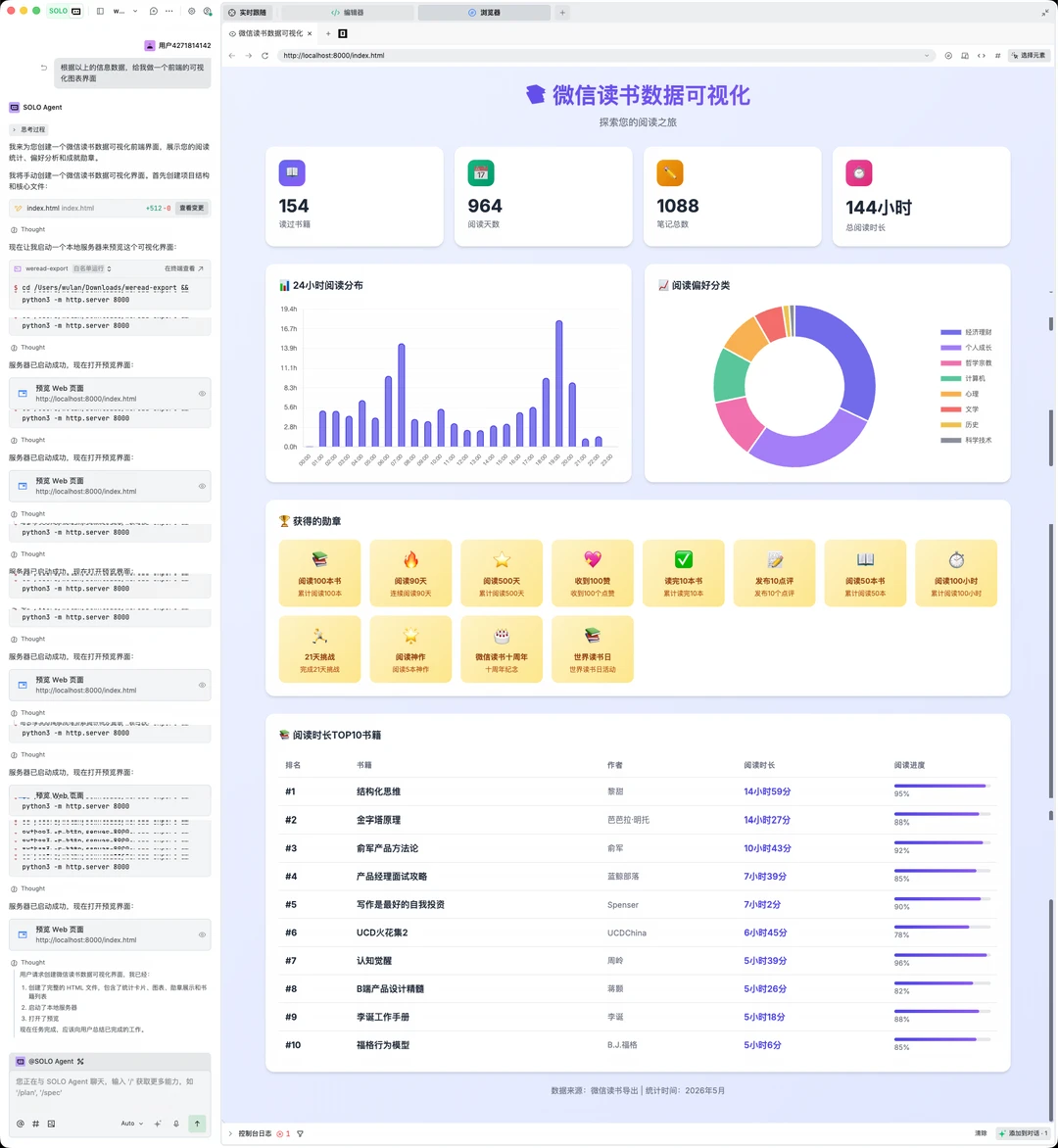Click the 结构化思维 book title
The image size is (1058, 1148).
378,792
